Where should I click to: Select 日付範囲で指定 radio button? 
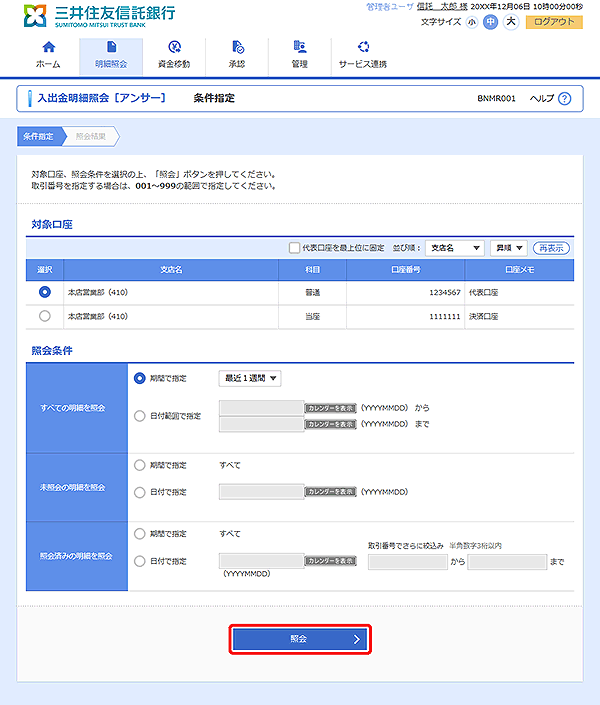(139, 416)
